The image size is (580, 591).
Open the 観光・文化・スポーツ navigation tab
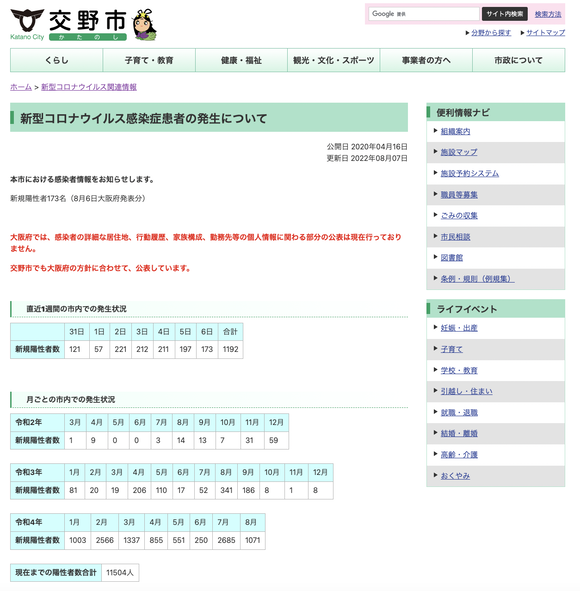[334, 60]
